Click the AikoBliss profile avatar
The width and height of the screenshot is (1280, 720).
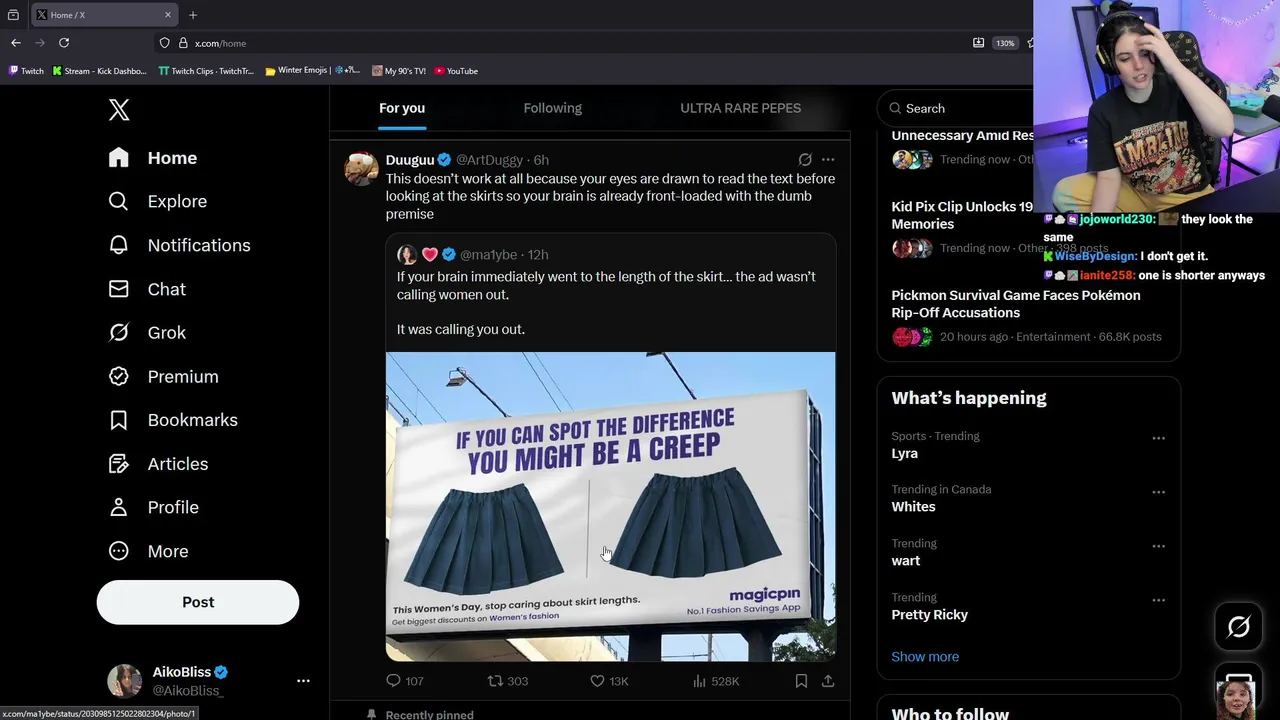(124, 681)
